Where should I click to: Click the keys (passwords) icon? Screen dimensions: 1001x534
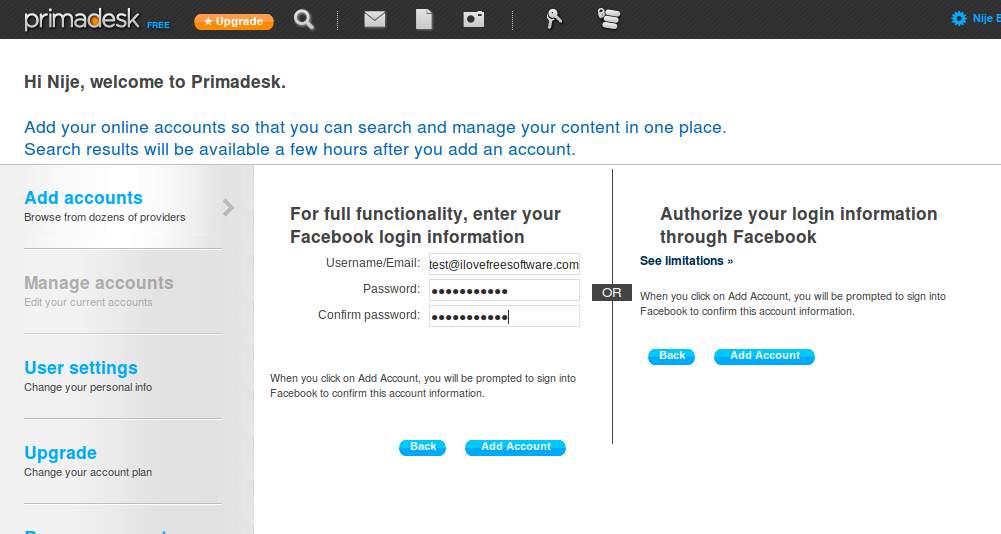click(554, 18)
